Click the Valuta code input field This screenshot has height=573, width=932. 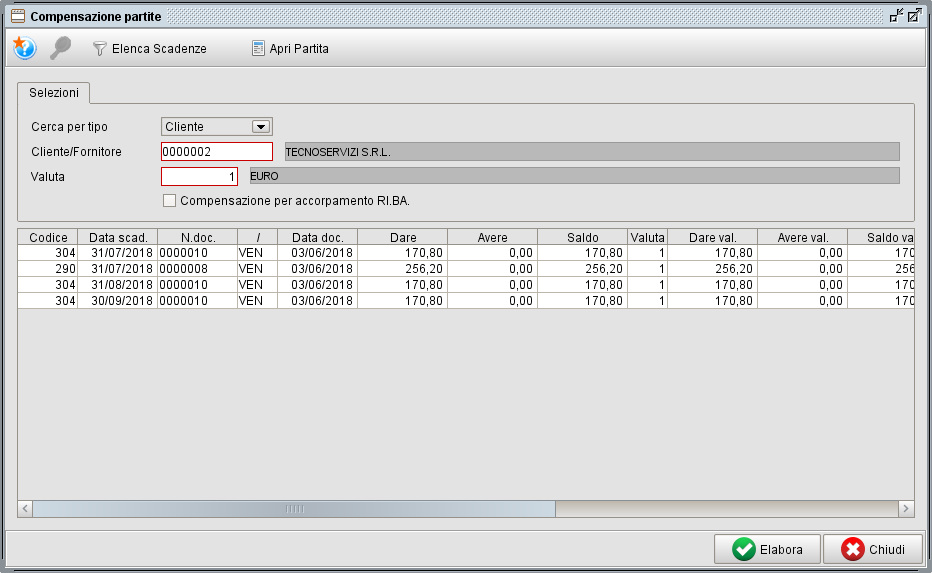pyautogui.click(x=199, y=176)
